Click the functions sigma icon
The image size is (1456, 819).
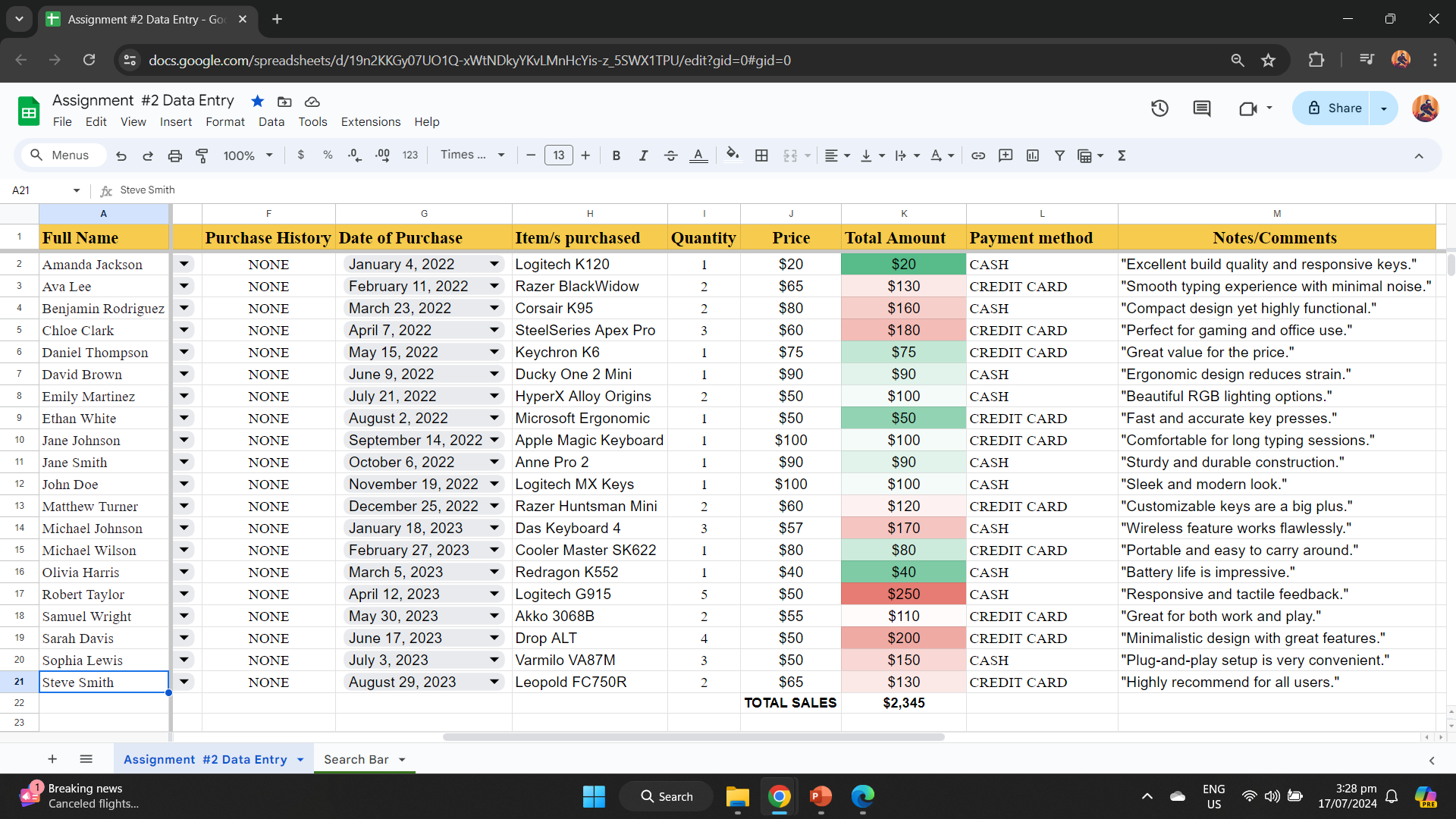(1122, 155)
